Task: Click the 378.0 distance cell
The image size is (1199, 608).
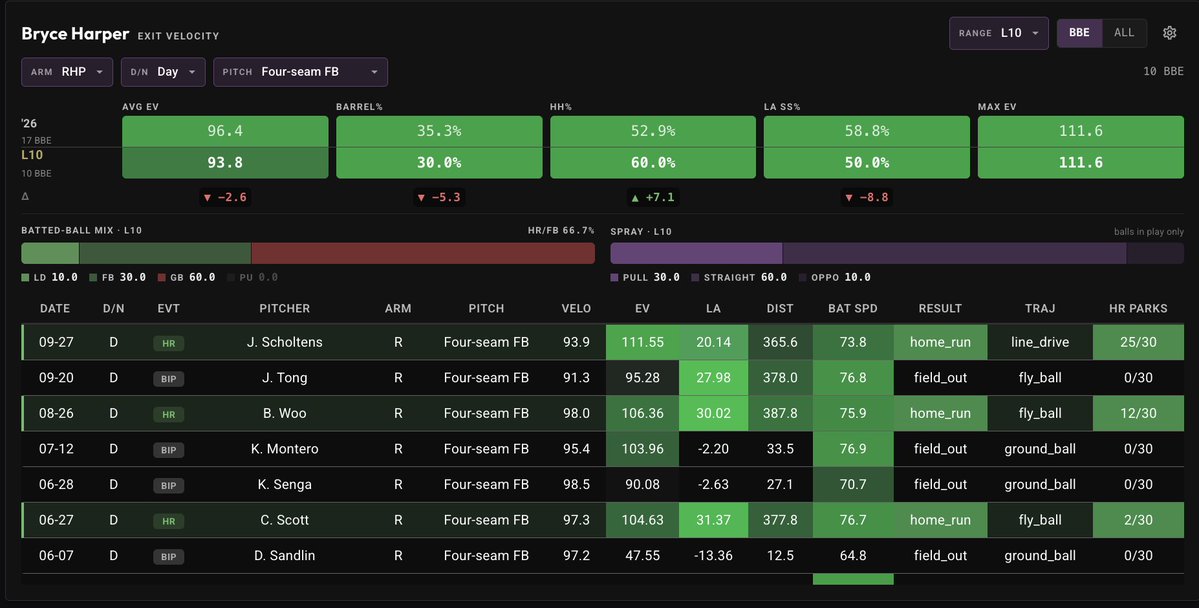Action: pos(780,378)
